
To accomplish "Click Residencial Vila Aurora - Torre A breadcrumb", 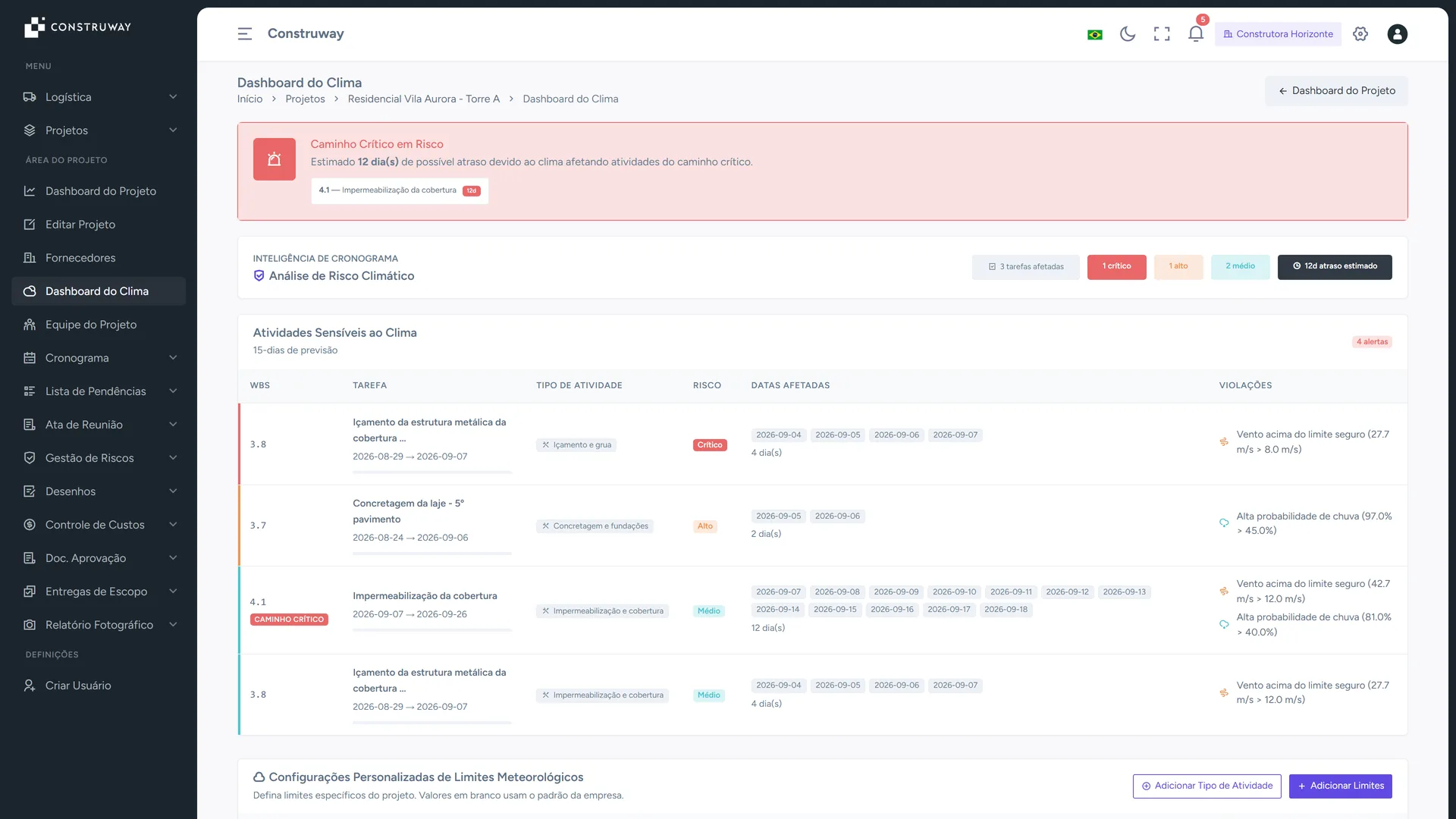I will coord(423,99).
